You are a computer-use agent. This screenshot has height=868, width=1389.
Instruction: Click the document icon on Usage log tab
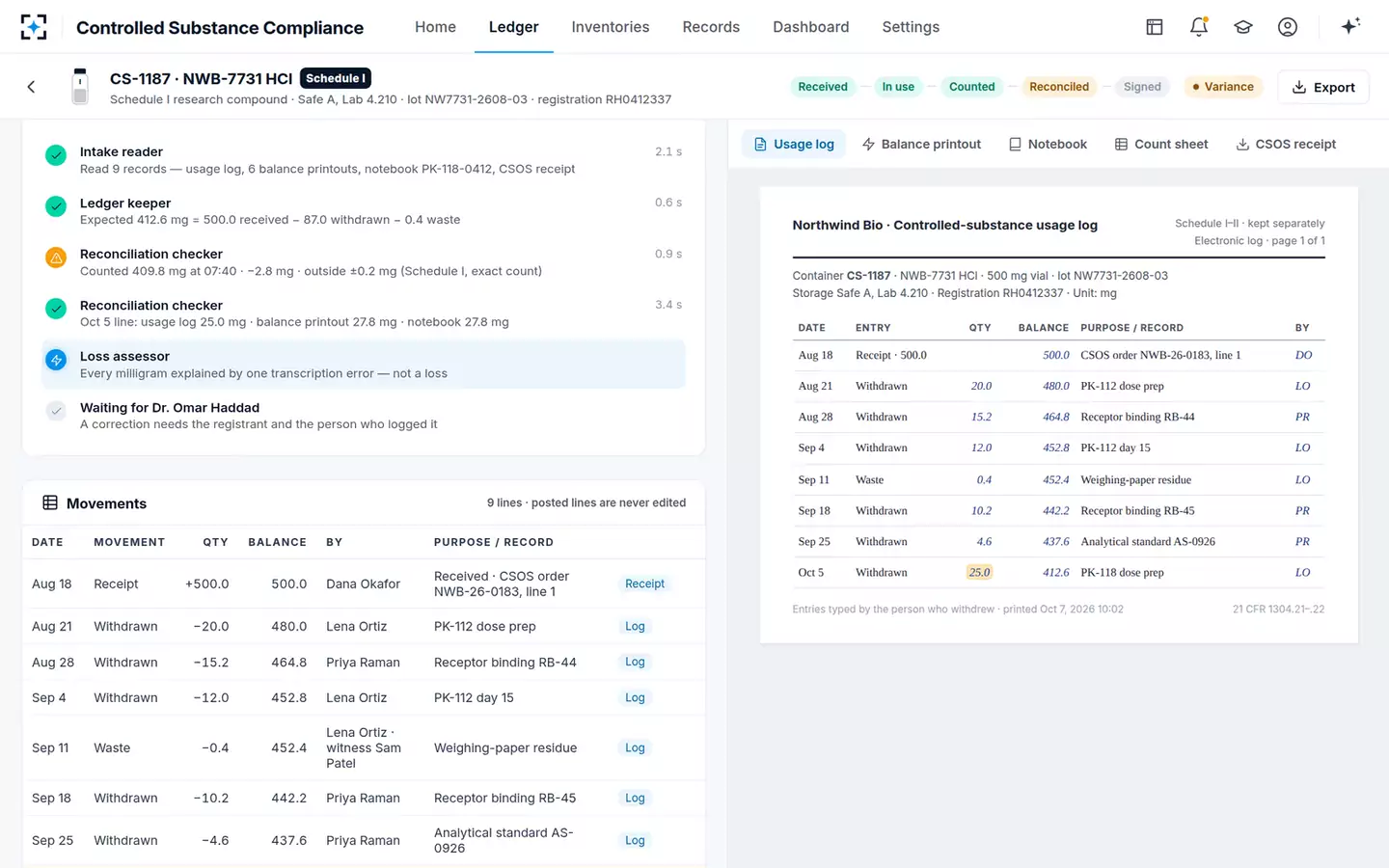[x=760, y=144]
